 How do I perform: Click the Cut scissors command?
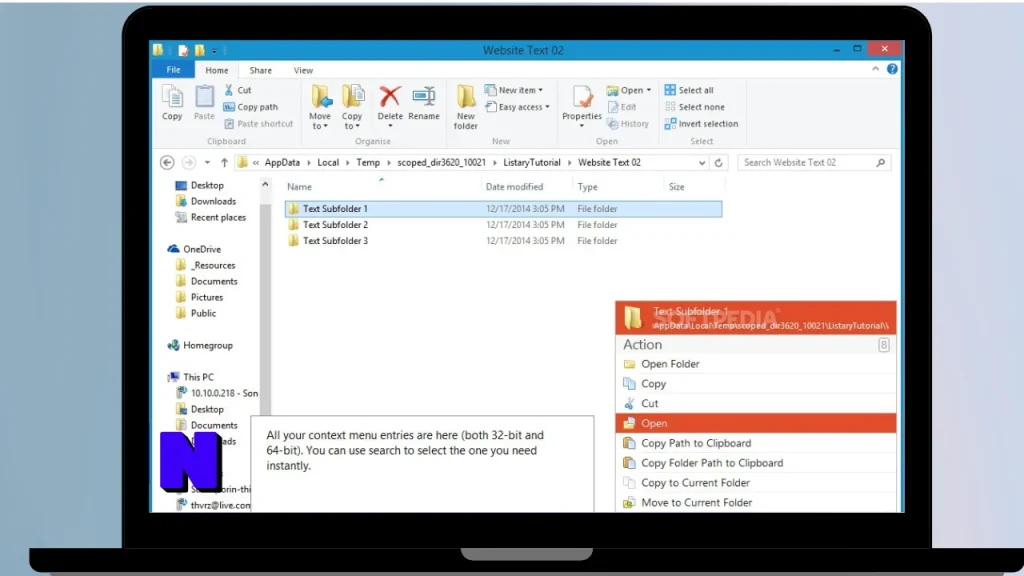pos(238,90)
